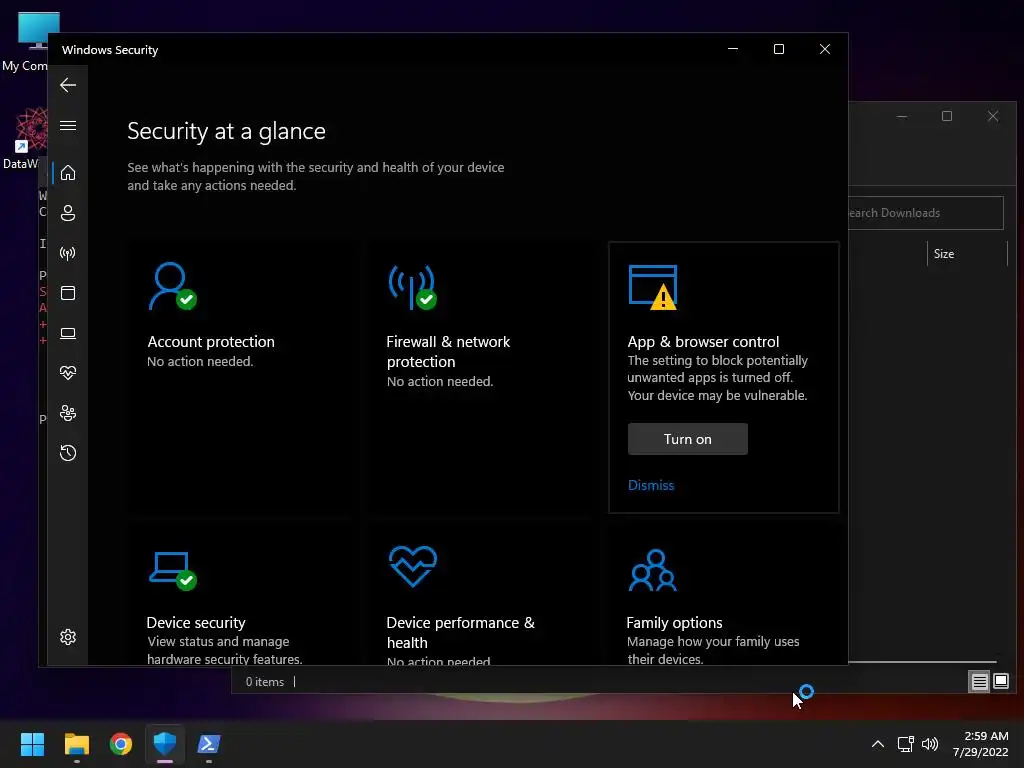This screenshot has width=1024, height=768.
Task: Open File Explorer from the taskbar
Action: point(76,744)
